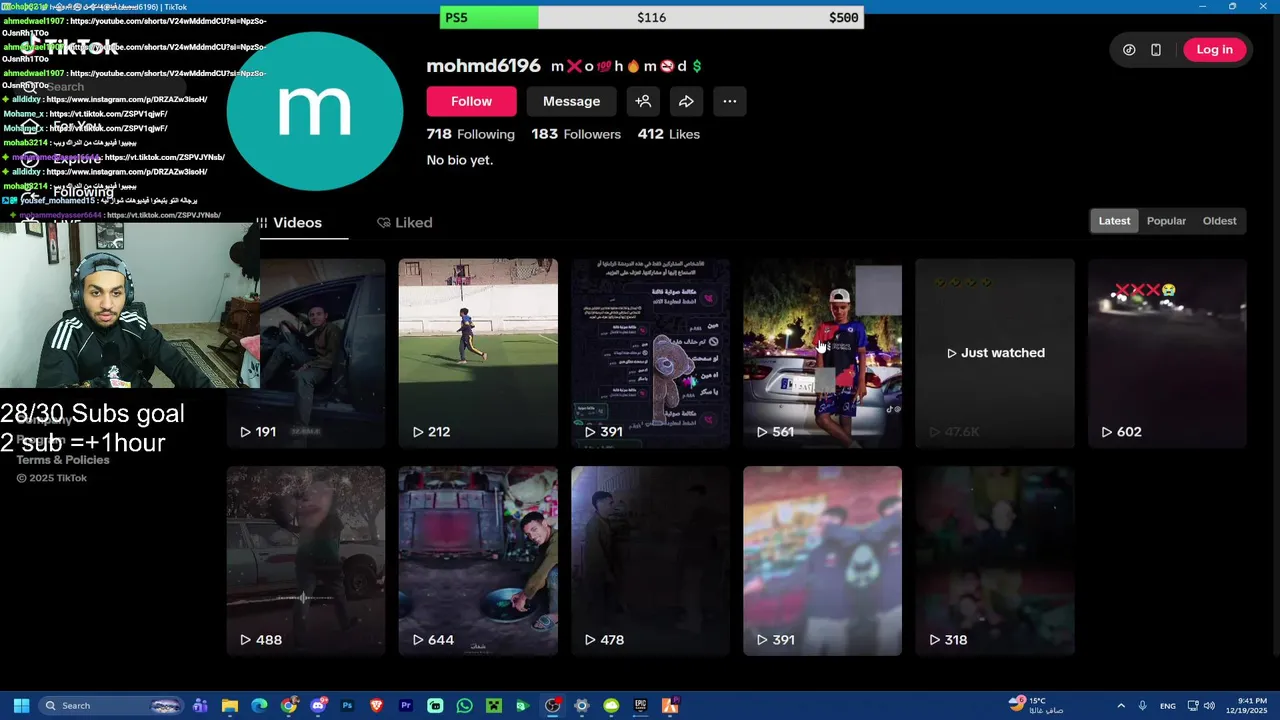
Task: Open the Terms & Policies link
Action: click(x=62, y=460)
